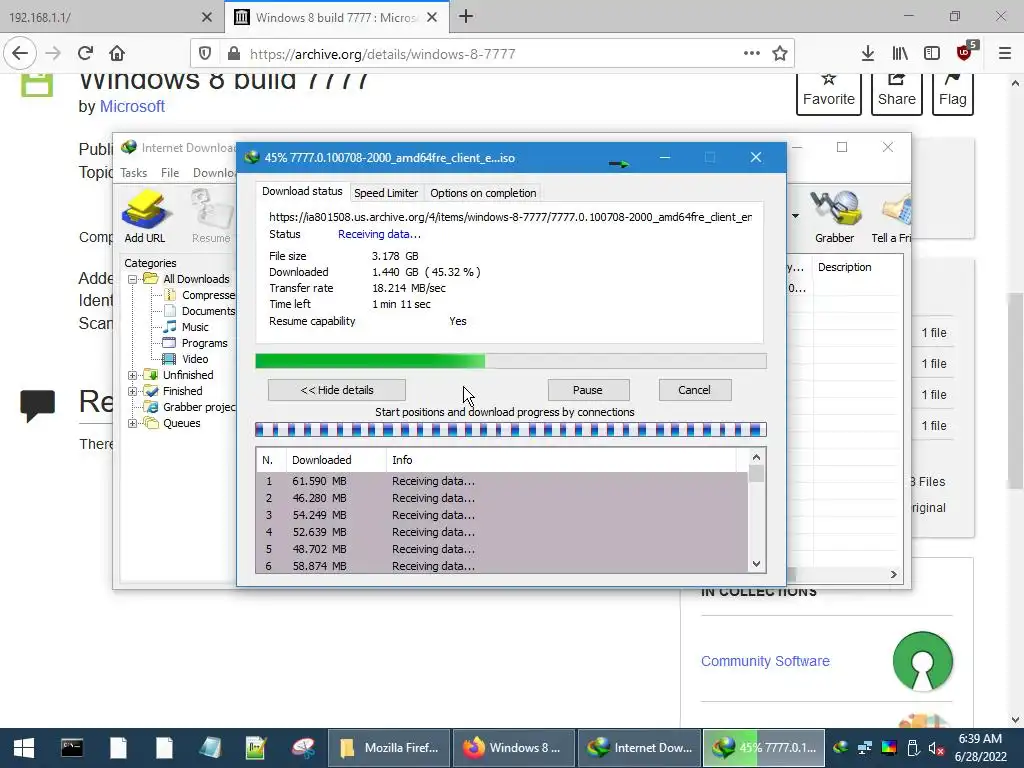Click IDM tray icon in system tray
The height and width of the screenshot is (768, 1024).
841,748
